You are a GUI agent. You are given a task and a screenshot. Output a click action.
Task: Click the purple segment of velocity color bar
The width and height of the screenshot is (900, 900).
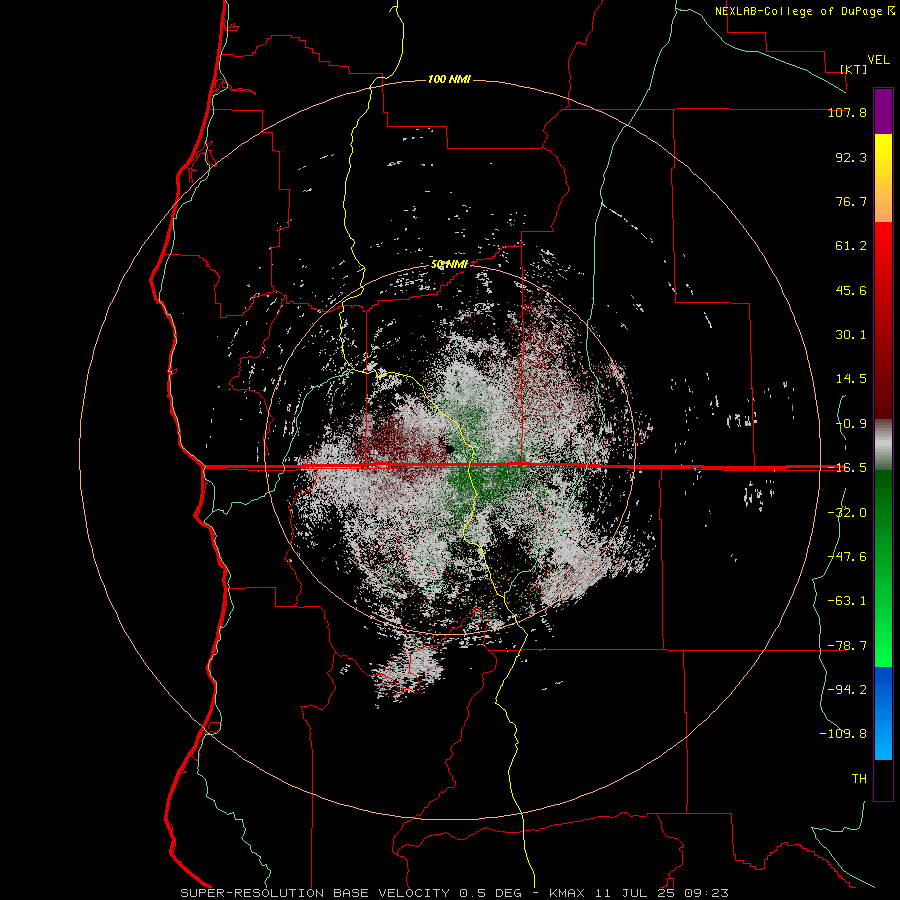tap(883, 111)
